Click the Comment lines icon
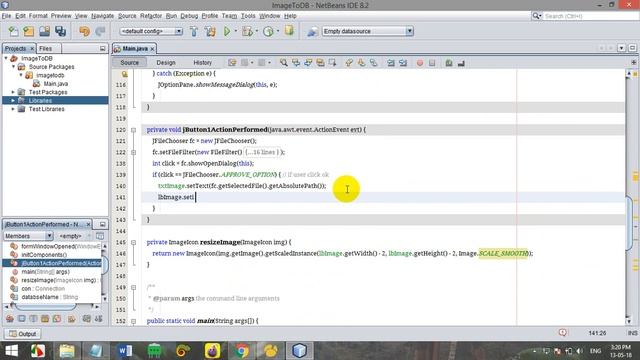Image resolution: width=640 pixels, height=360 pixels. (449, 63)
